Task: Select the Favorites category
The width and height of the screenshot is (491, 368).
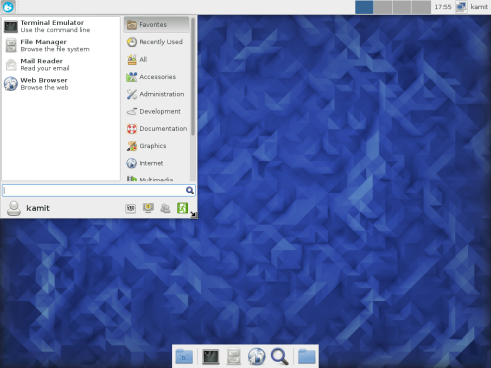Action: [x=157, y=25]
